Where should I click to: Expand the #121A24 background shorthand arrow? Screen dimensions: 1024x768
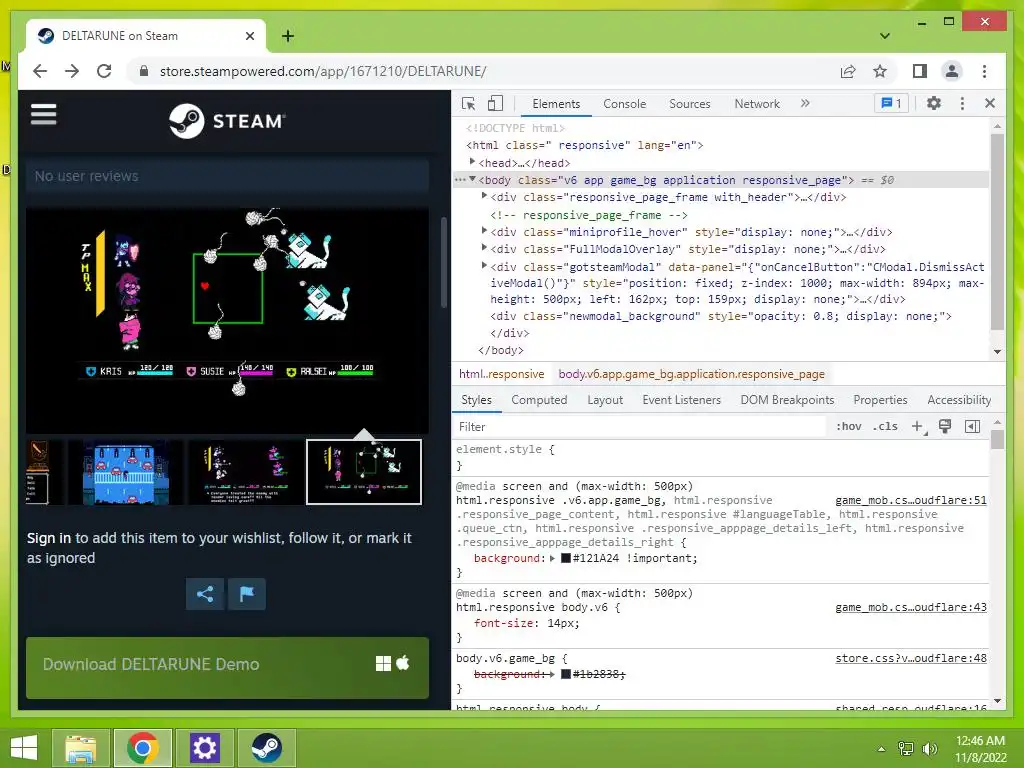click(552, 558)
